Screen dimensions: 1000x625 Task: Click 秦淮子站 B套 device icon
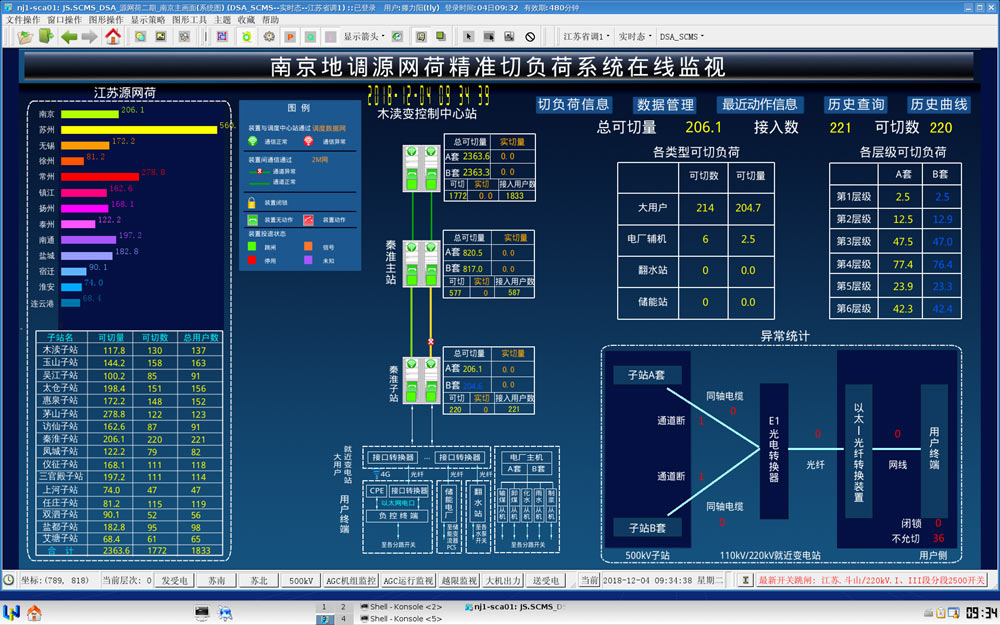click(x=431, y=380)
